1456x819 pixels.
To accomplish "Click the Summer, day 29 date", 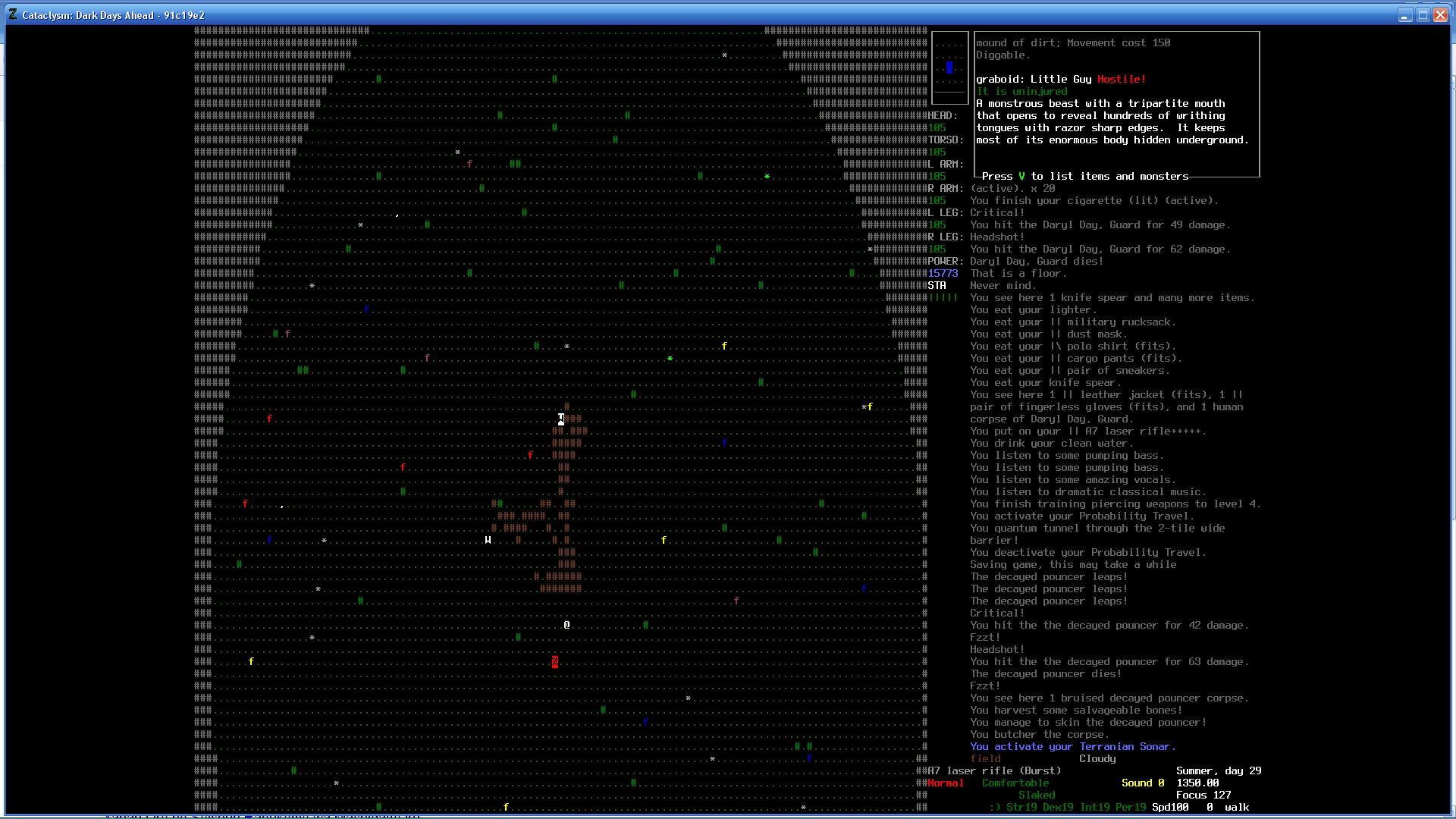I will coord(1218,770).
